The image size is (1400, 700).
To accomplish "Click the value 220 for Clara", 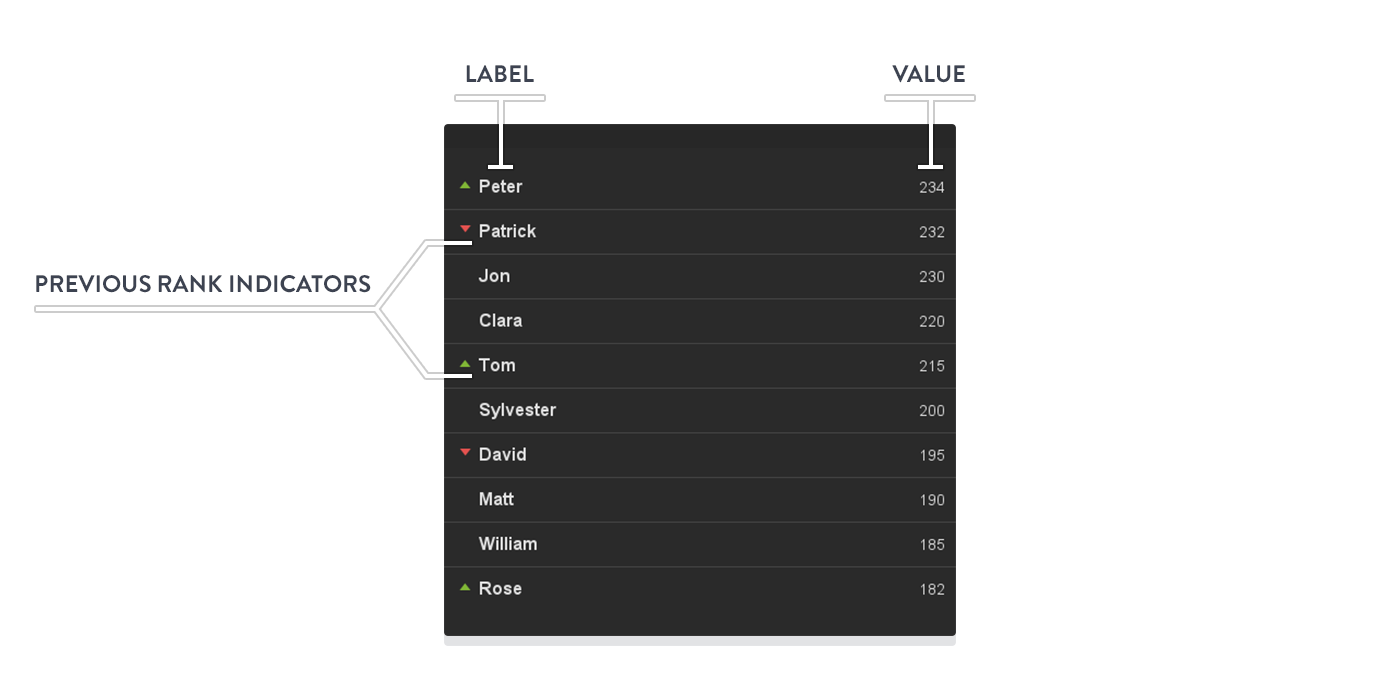I will pyautogui.click(x=932, y=321).
